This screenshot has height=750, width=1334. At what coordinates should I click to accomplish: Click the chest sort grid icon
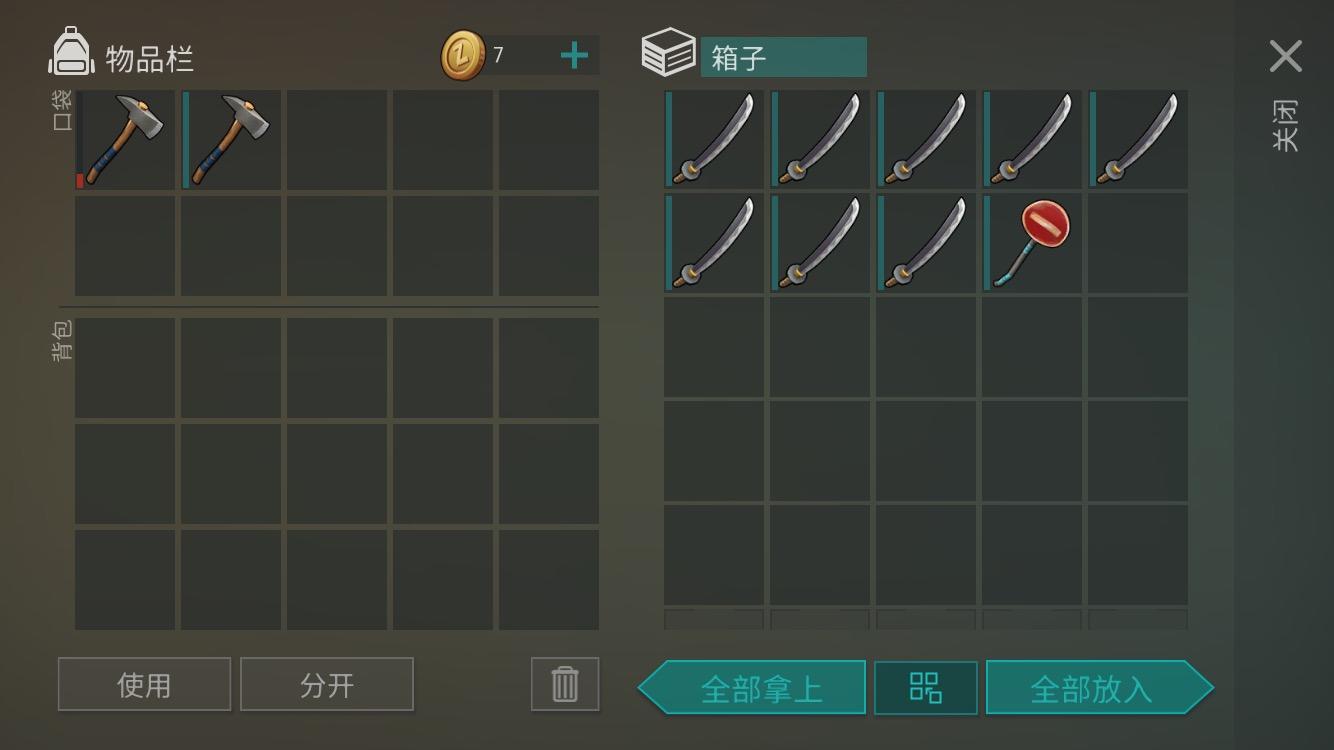coord(926,688)
